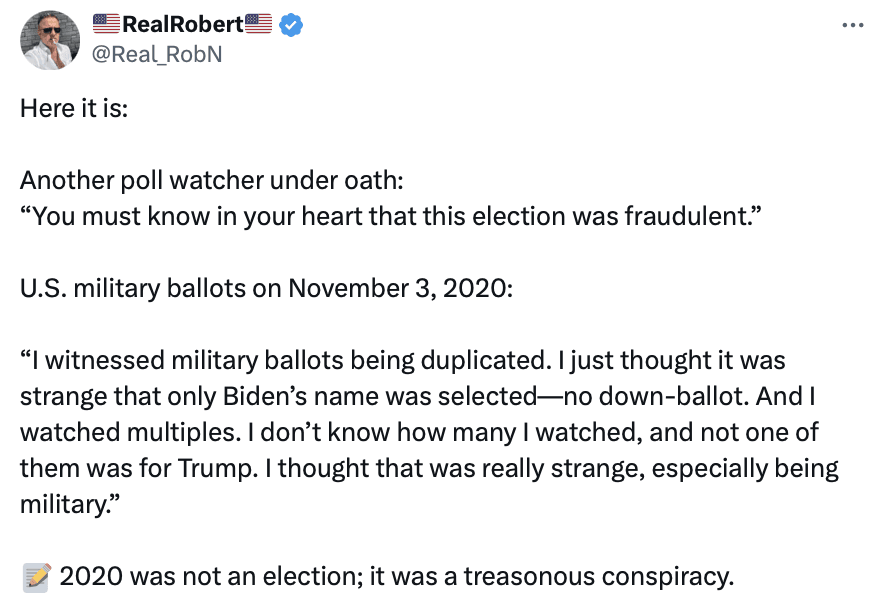Click the "Another poll watcher under oath" line
This screenshot has width=876, height=604.
pos(211,183)
